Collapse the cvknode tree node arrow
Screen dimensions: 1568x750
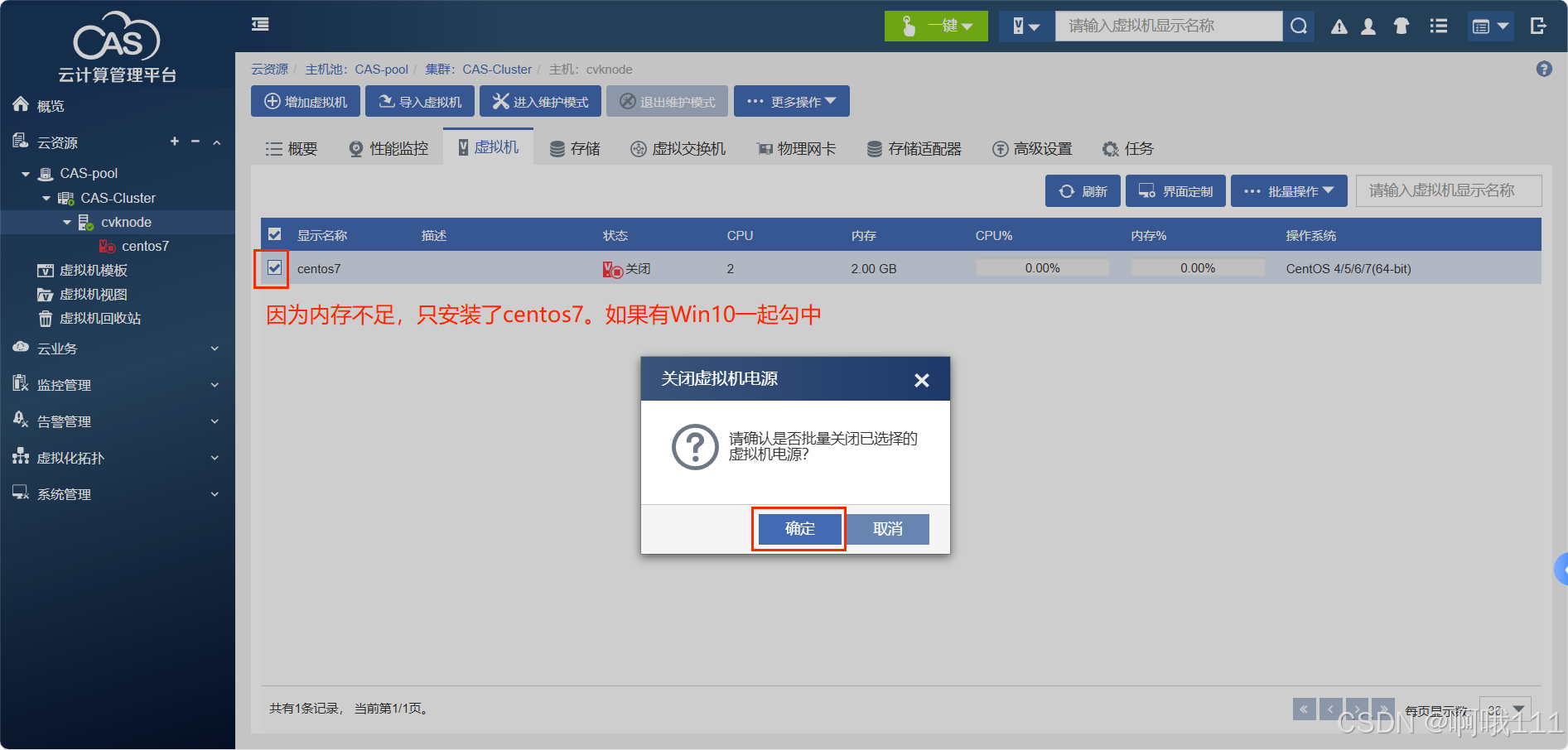pyautogui.click(x=67, y=223)
